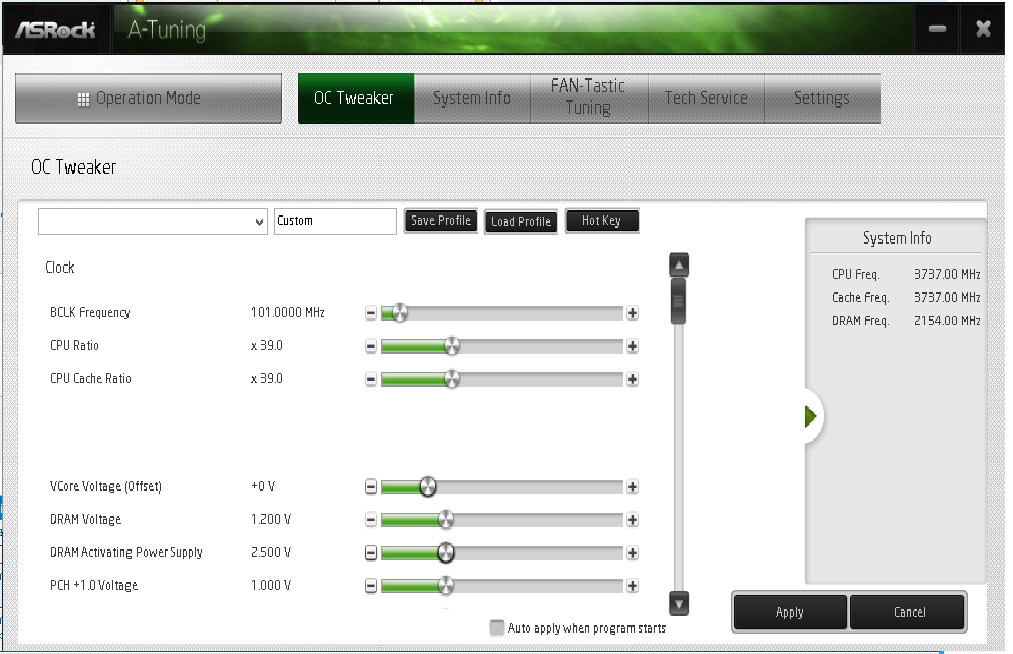This screenshot has height=654, width=1013.
Task: Increase CPU Cache Ratio plus icon
Action: pos(632,379)
